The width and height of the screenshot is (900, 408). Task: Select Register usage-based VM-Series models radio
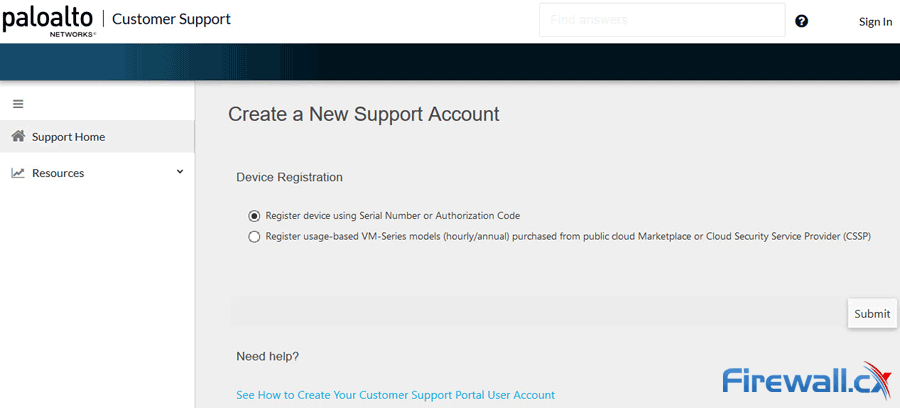pos(254,237)
